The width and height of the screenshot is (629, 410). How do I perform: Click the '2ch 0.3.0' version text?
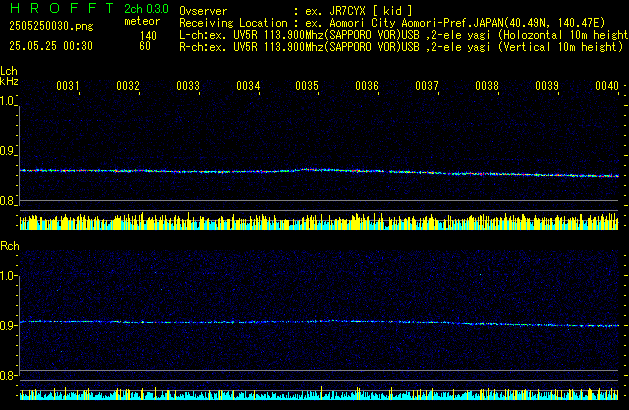pyautogui.click(x=146, y=9)
